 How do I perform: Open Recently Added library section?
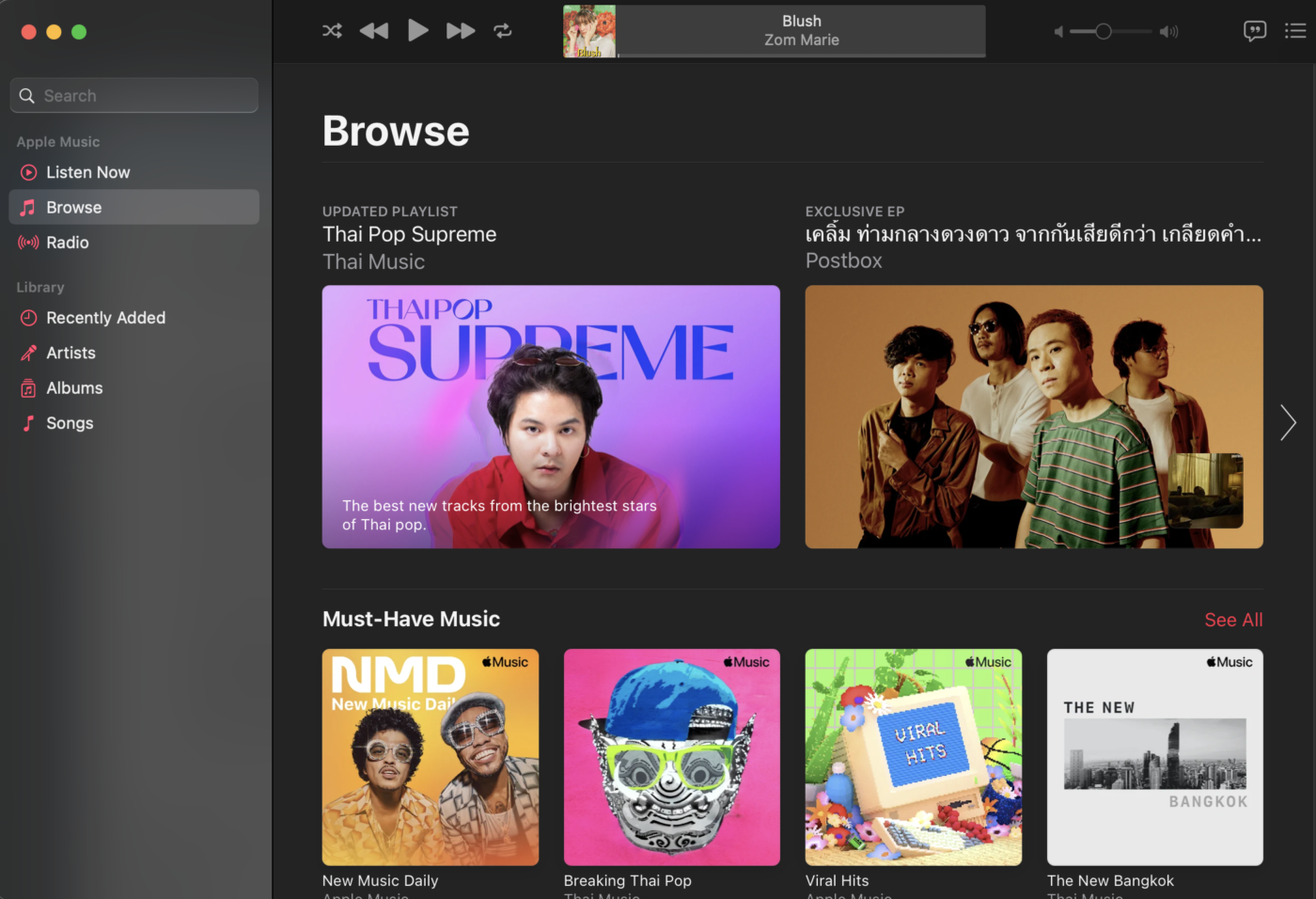tap(105, 318)
